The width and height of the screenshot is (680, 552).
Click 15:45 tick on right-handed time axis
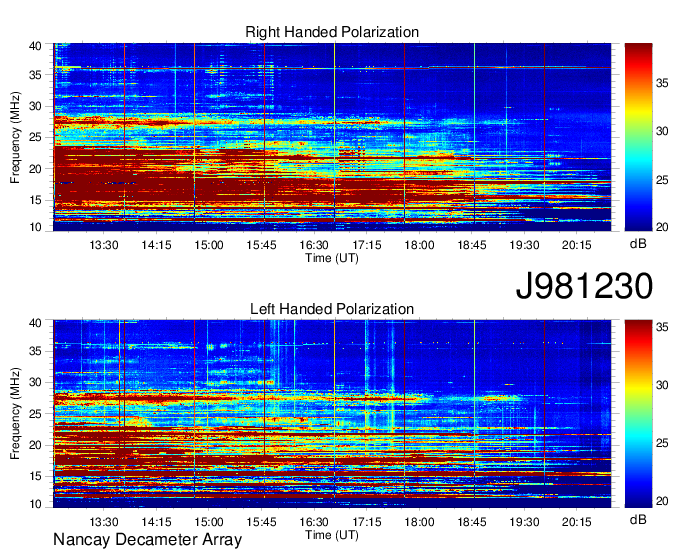tap(262, 245)
